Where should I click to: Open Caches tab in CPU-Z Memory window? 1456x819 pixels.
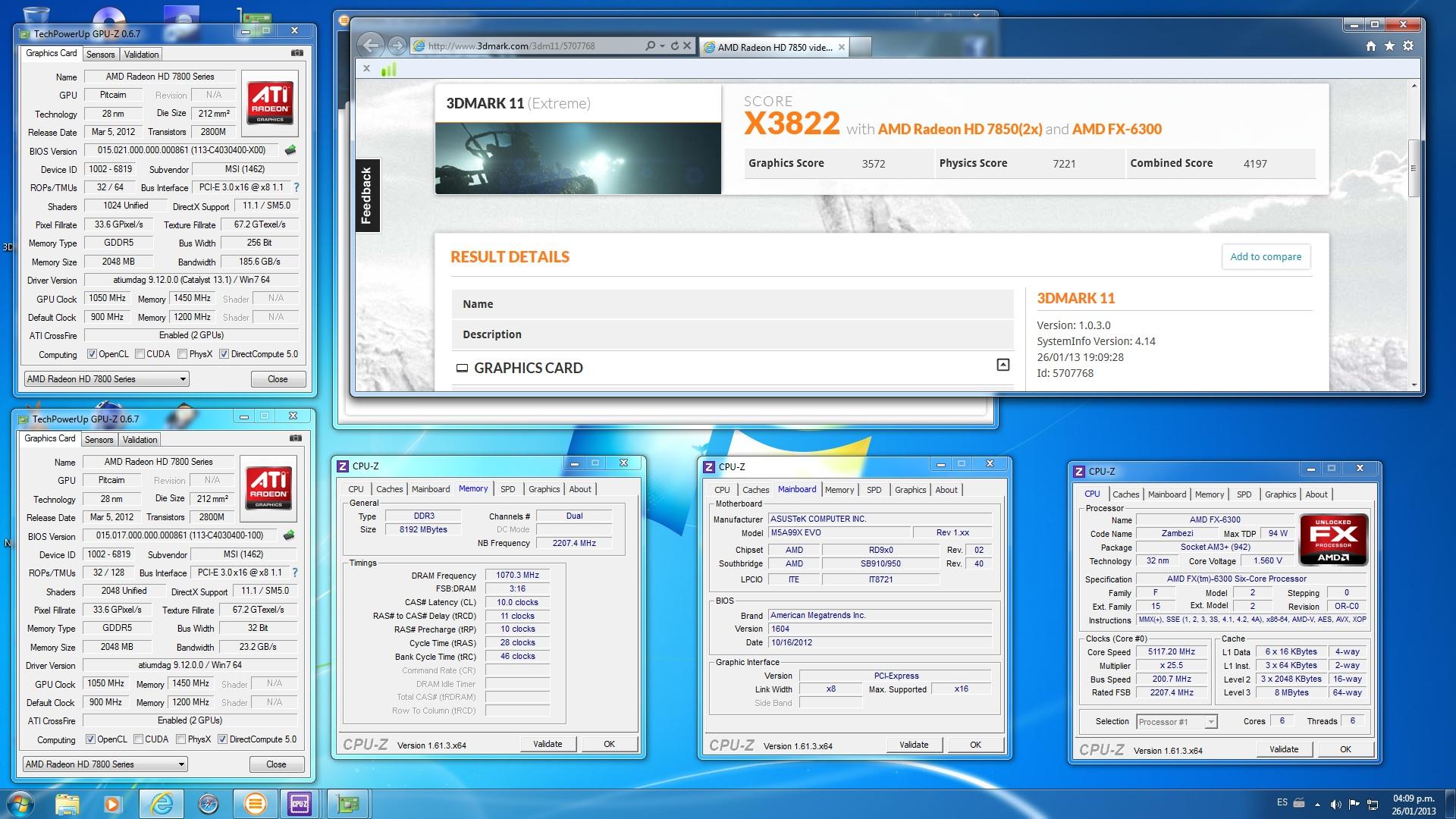coord(390,489)
